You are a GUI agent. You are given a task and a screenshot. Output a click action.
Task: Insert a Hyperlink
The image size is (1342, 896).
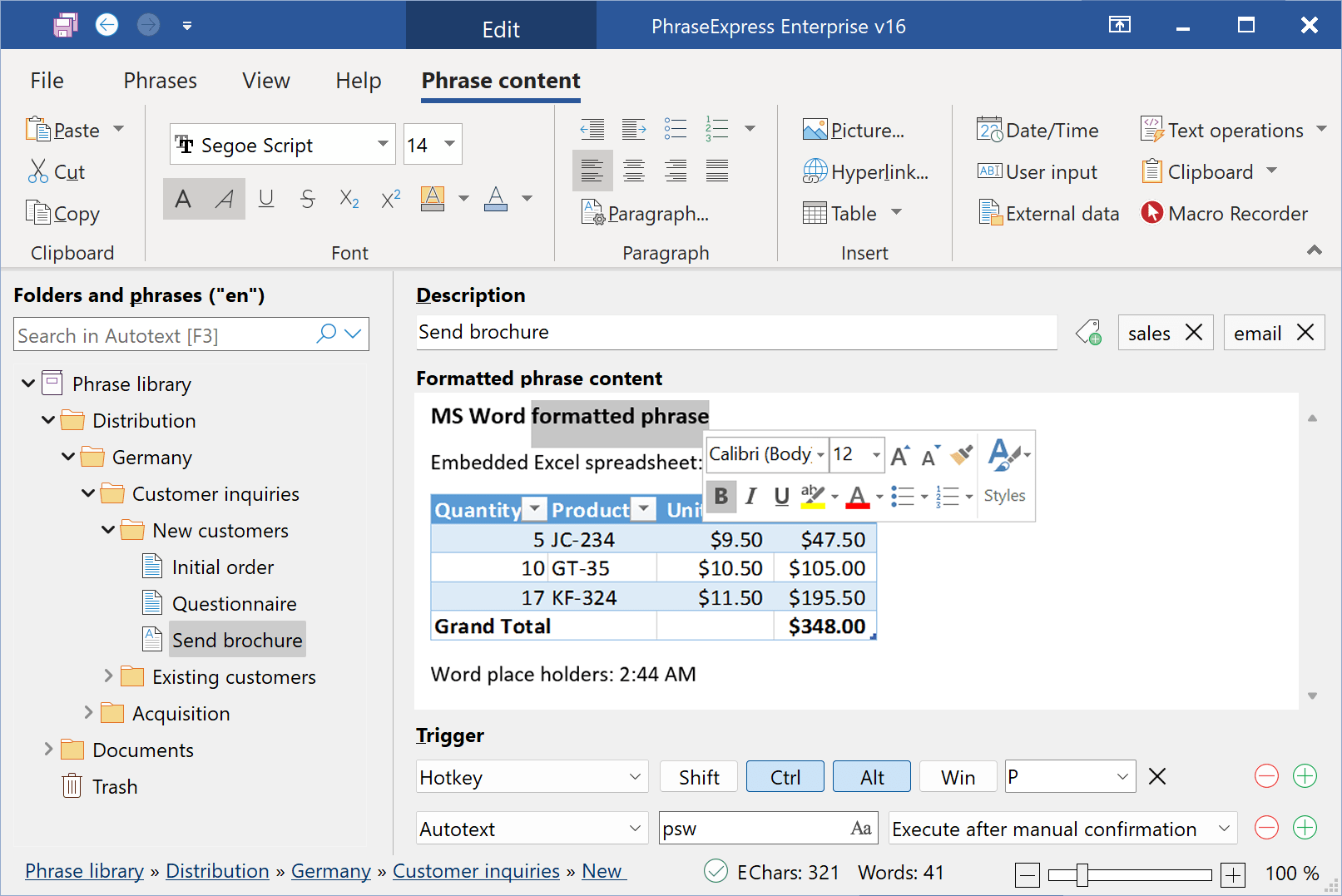coord(865,172)
